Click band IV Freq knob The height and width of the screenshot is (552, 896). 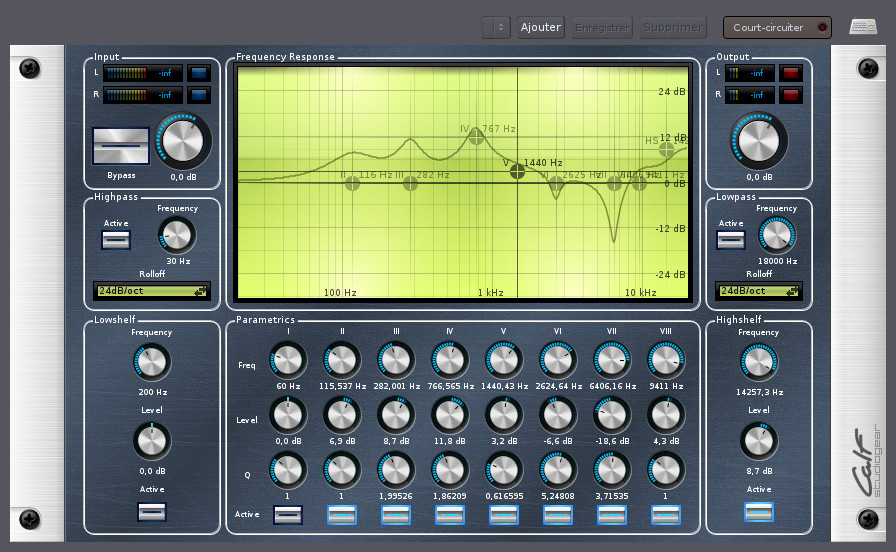(449, 360)
